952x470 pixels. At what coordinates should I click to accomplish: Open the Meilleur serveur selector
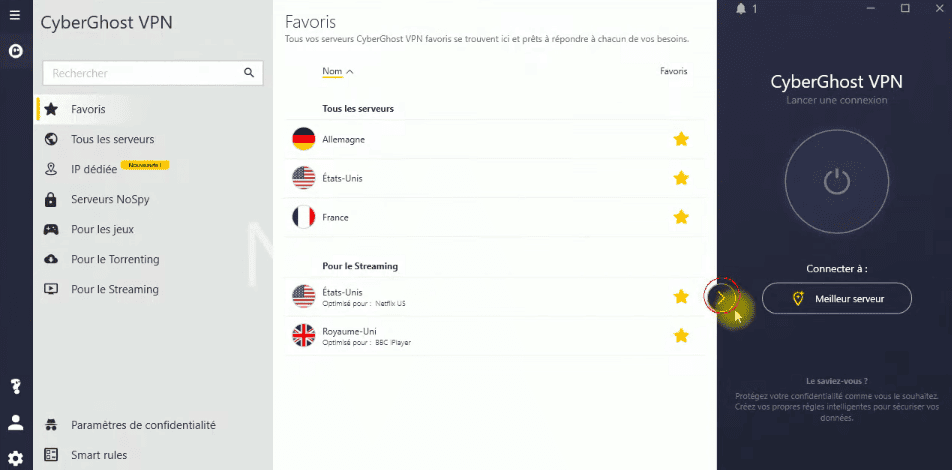(x=837, y=298)
